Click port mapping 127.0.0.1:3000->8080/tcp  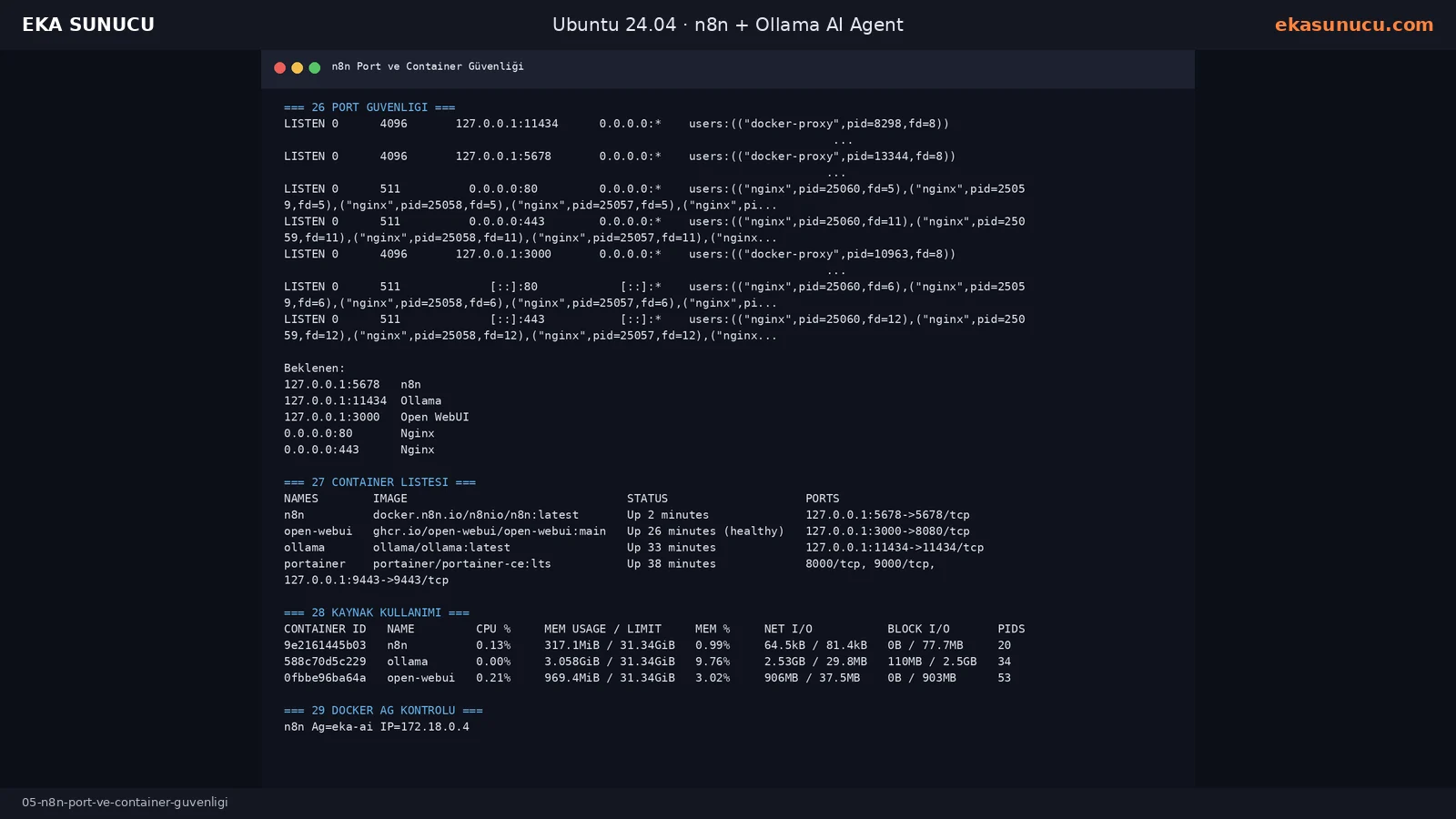click(887, 531)
